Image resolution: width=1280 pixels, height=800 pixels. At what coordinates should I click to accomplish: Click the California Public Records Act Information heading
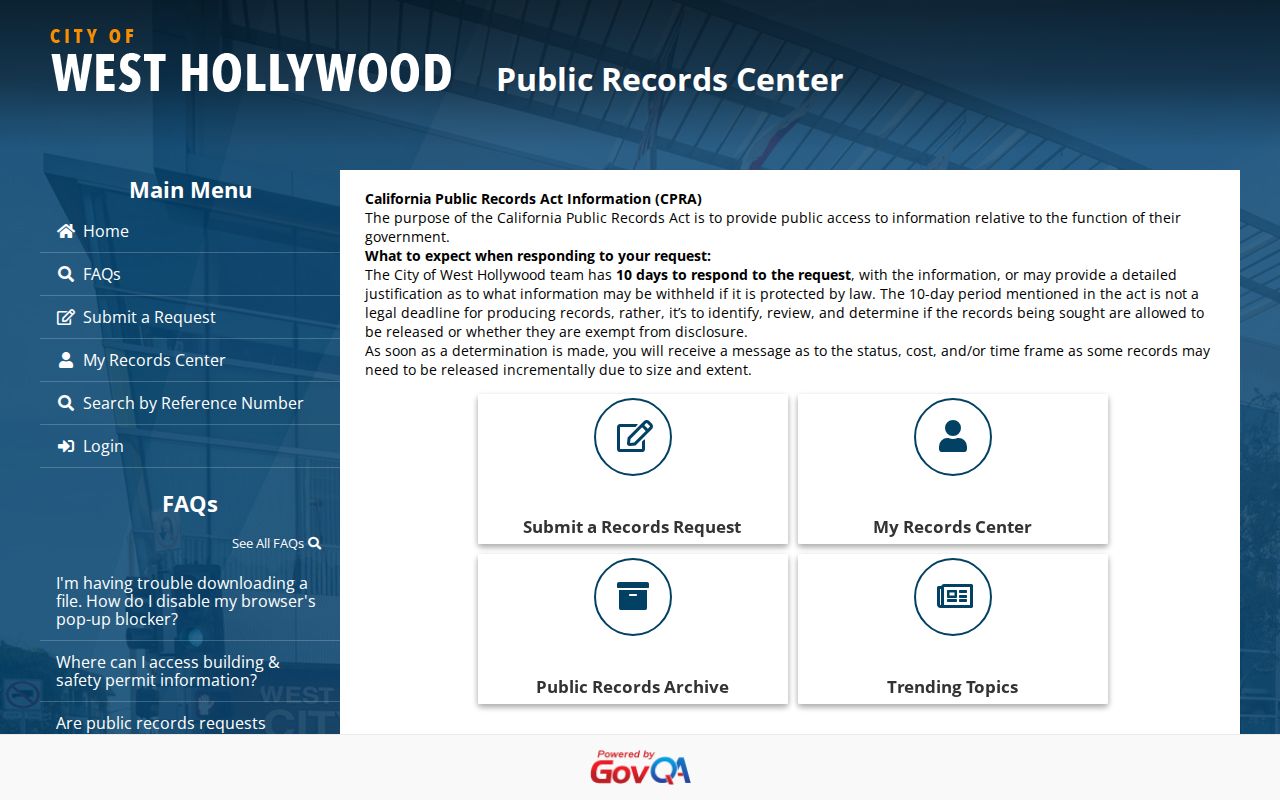[533, 199]
